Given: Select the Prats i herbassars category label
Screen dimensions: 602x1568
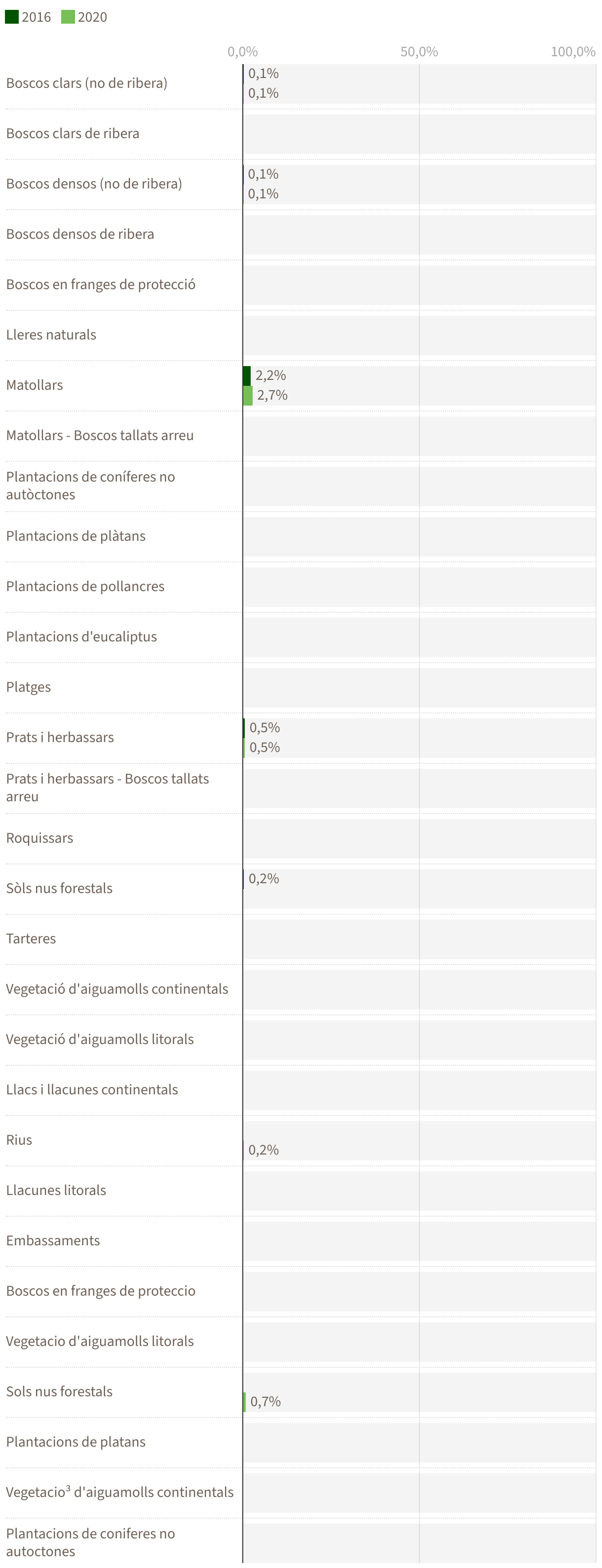Looking at the screenshot, I should [60, 737].
